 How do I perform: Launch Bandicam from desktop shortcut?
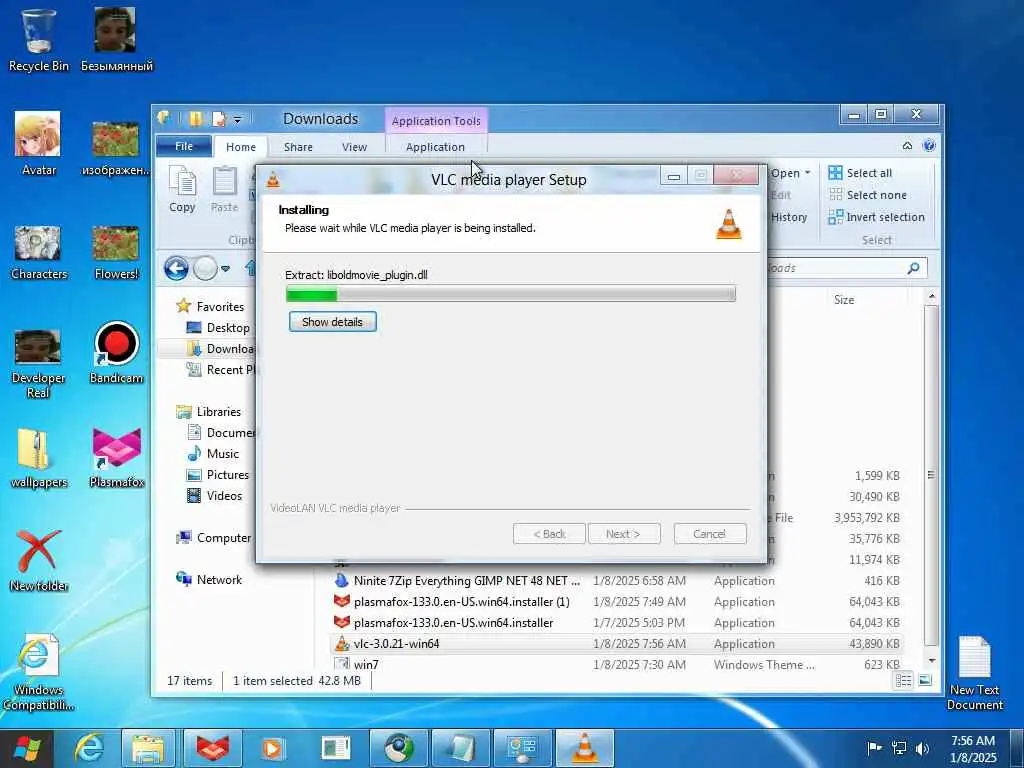pyautogui.click(x=116, y=353)
